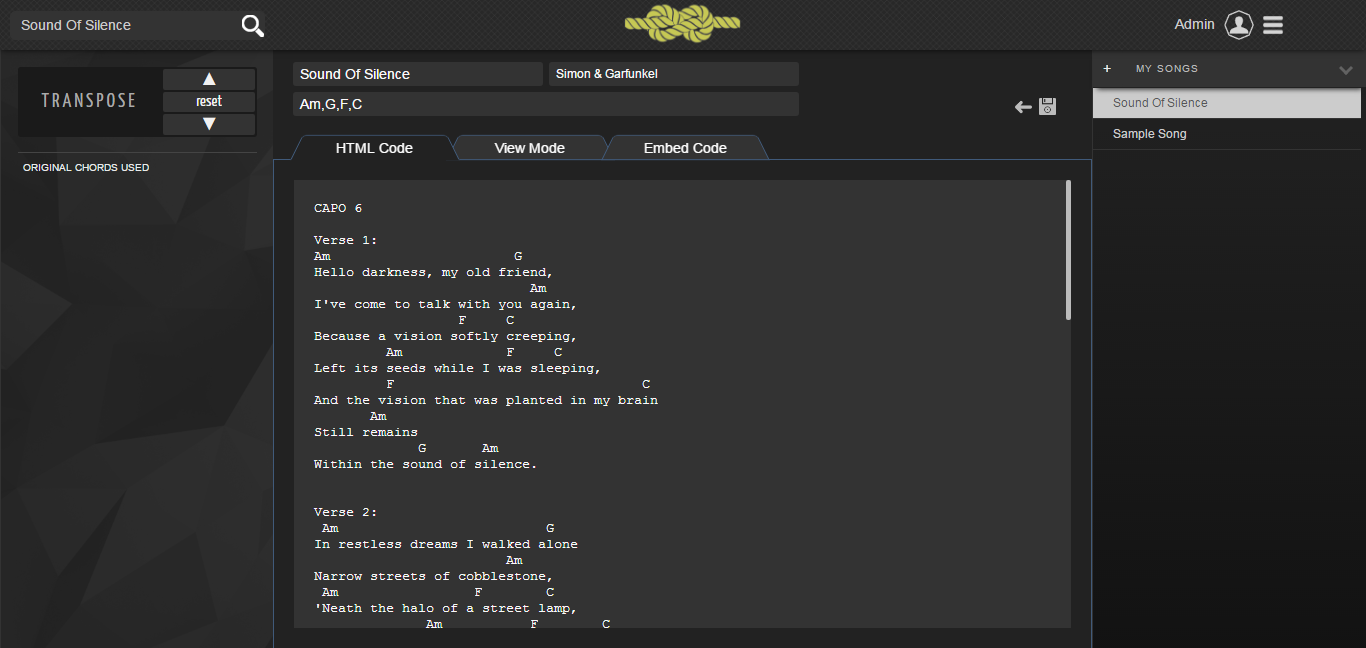Click the back arrow icon

(1023, 107)
